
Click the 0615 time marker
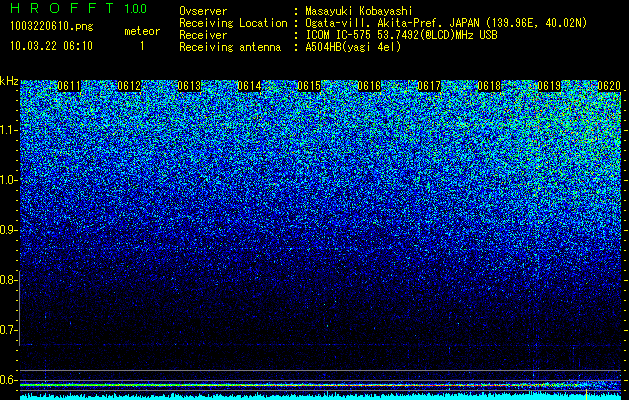(x=309, y=86)
